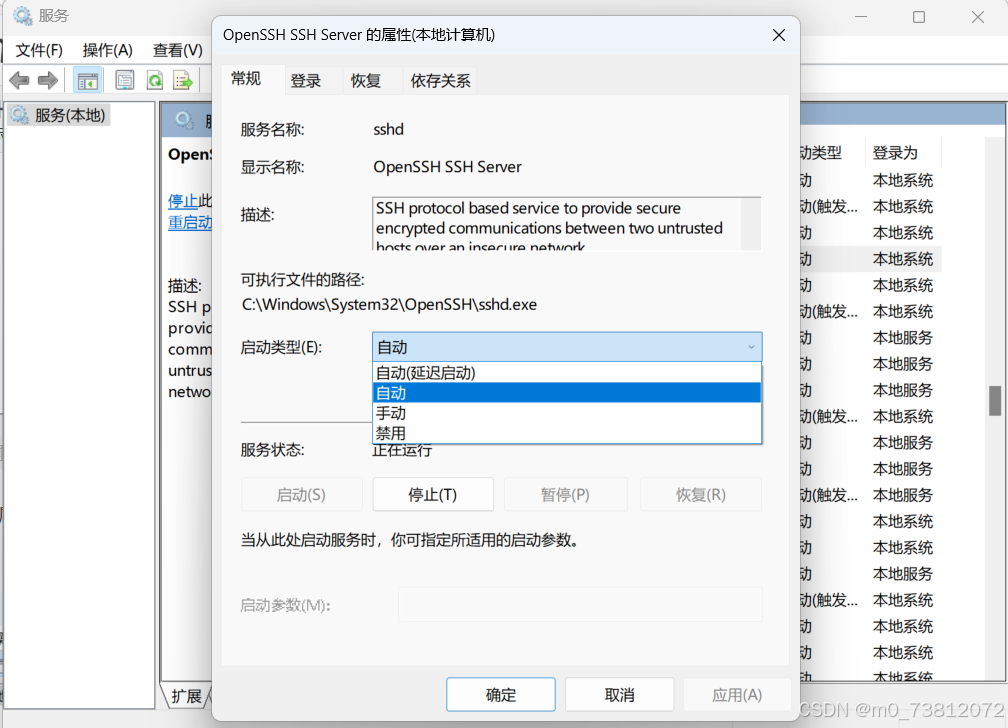Choose 禁用 from the startup type list
Viewport: 1008px width, 728px height.
(567, 433)
